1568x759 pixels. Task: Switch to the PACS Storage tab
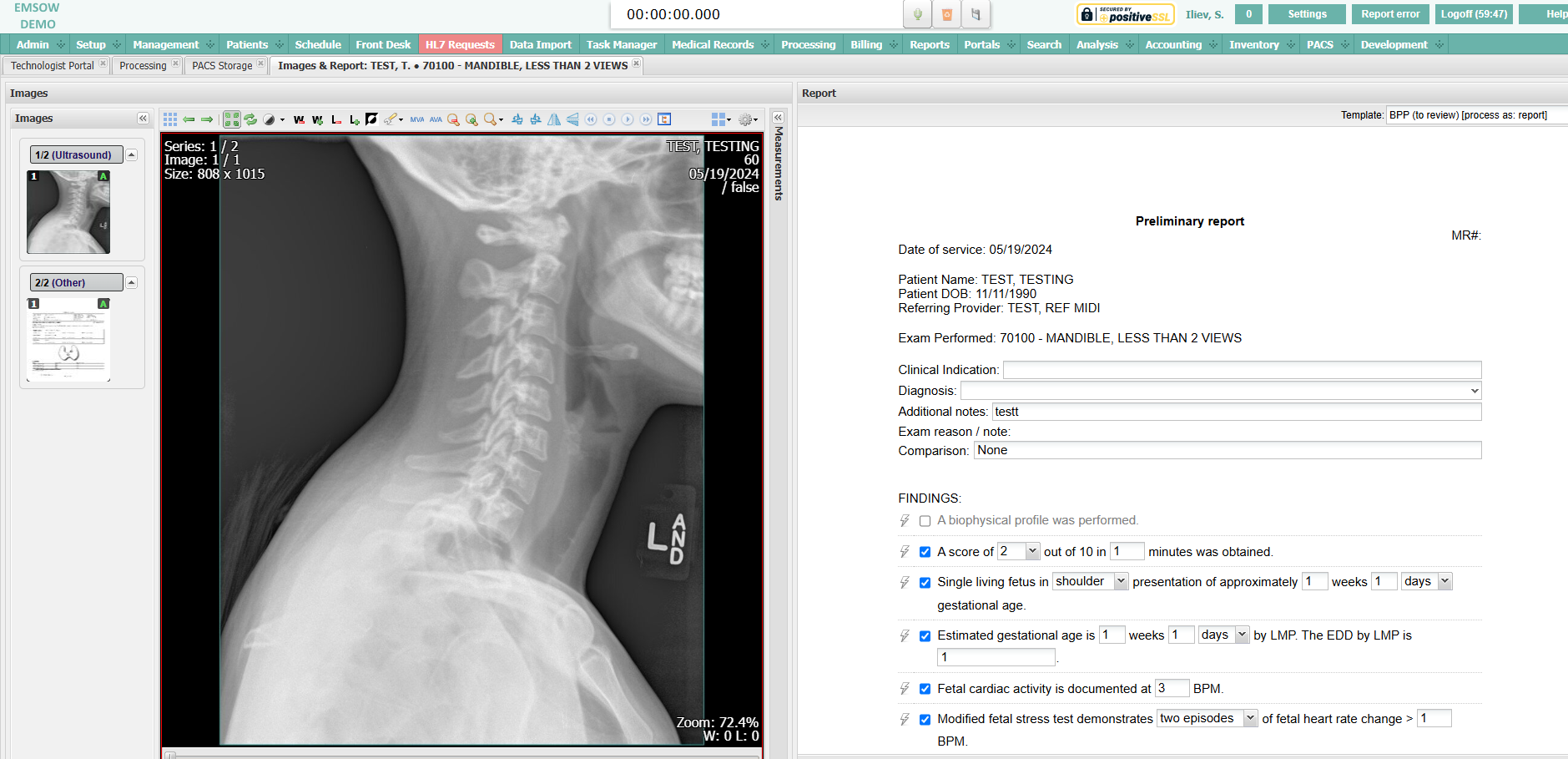222,66
